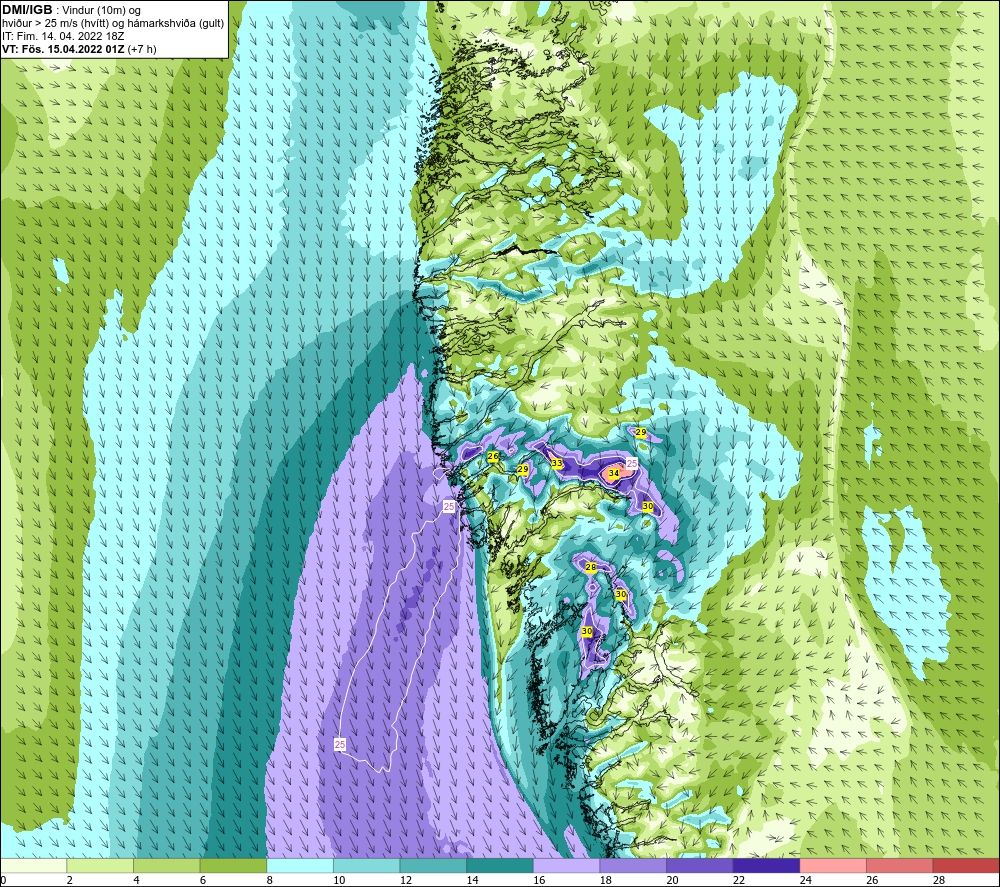Pick the pink 24–26 m/s swatch
1000x887 pixels.
pos(833,865)
